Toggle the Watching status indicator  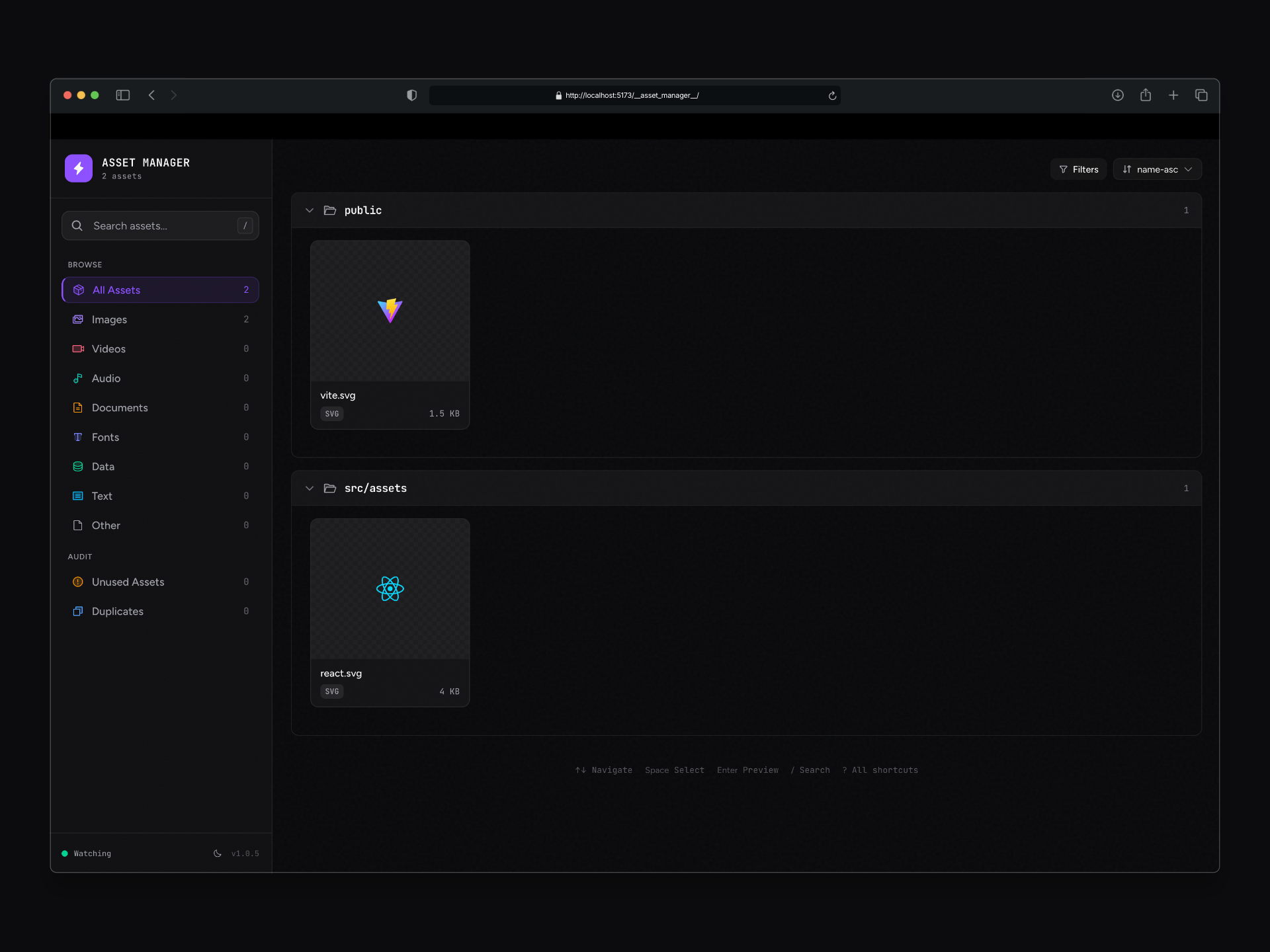pos(86,853)
